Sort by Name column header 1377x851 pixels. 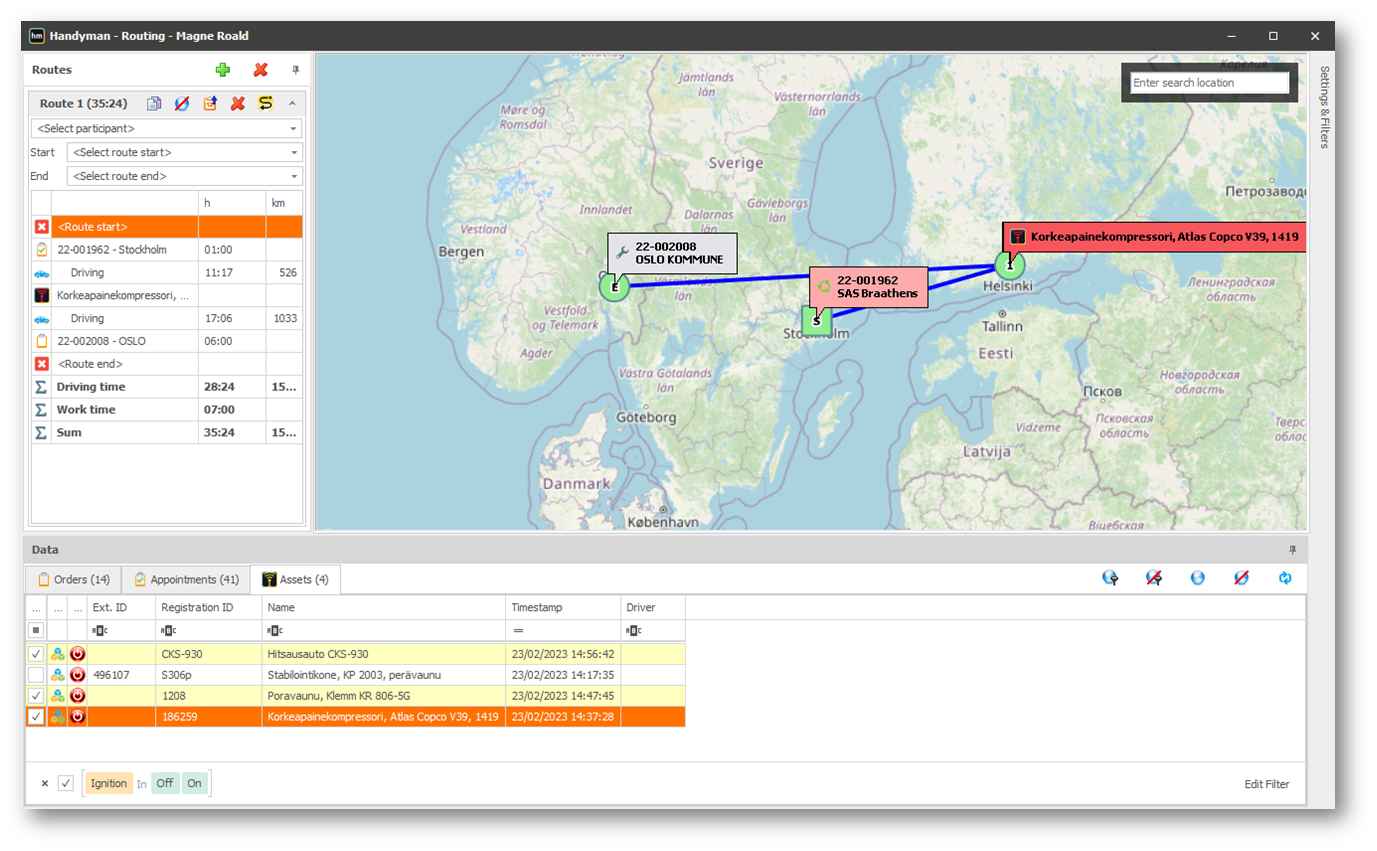[384, 607]
